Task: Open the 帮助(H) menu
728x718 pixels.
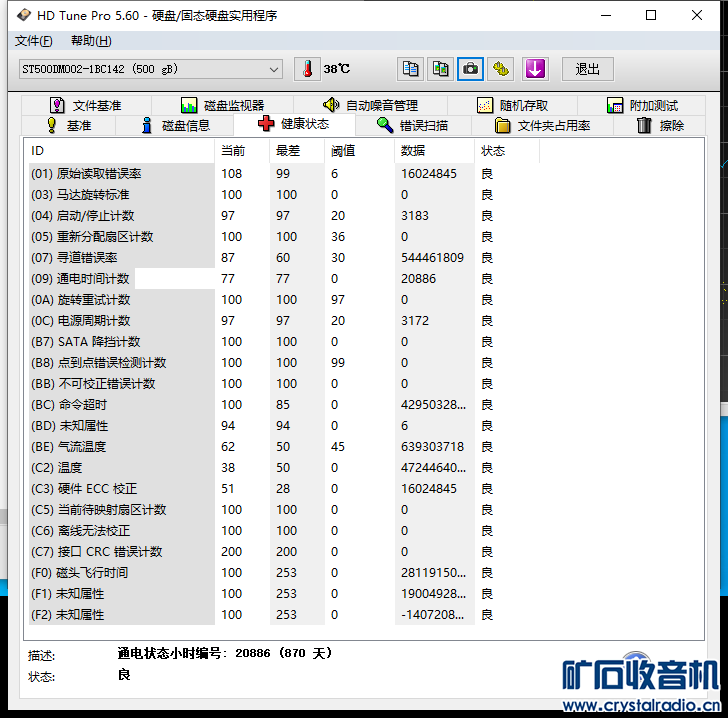Action: [91, 41]
